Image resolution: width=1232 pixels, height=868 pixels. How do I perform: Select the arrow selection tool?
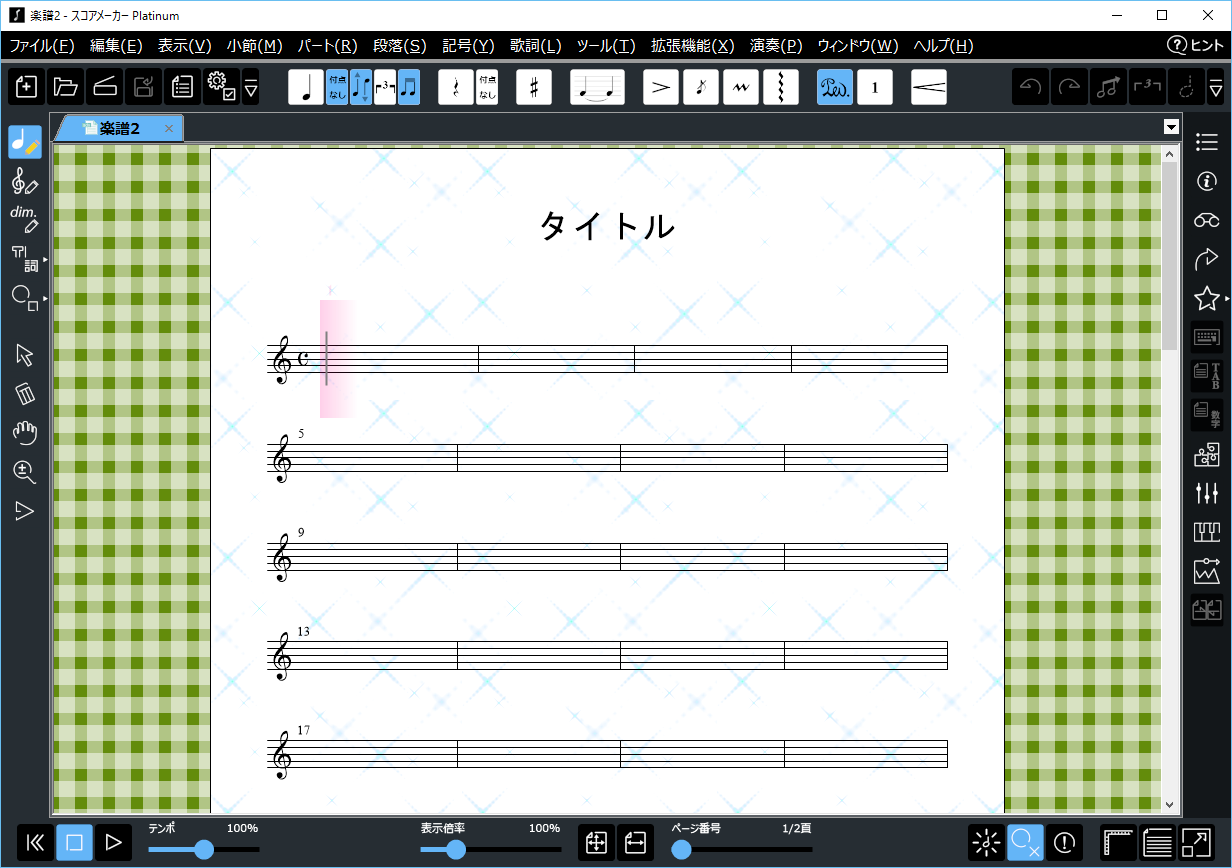coord(25,356)
